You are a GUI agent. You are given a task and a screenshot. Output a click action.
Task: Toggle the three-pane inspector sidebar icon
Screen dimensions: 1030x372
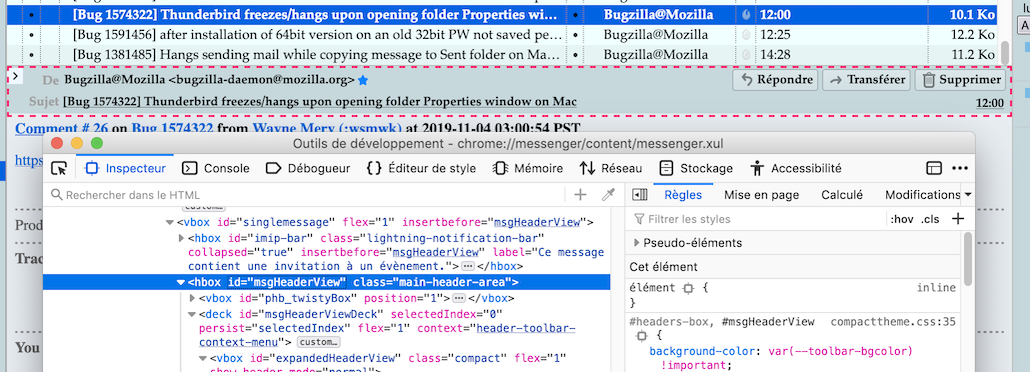coord(639,195)
